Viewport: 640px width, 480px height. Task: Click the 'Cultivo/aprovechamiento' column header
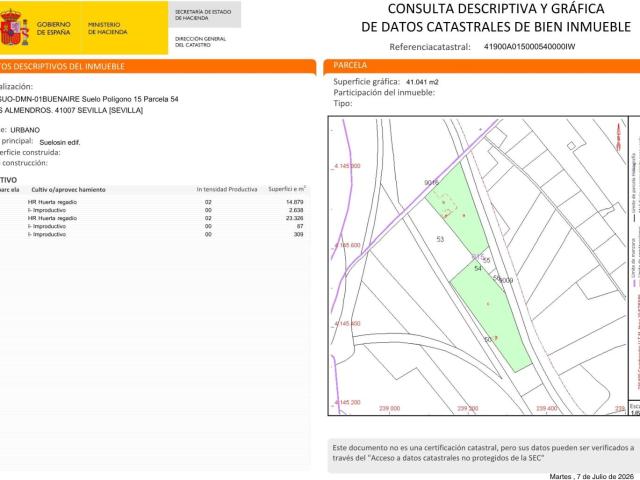pos(68,190)
